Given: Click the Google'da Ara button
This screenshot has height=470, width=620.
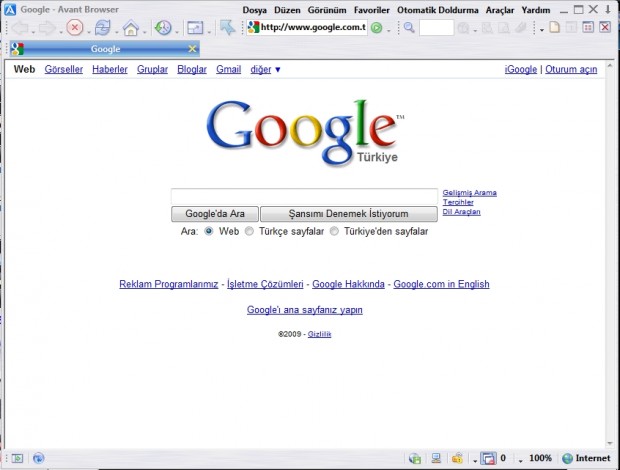Looking at the screenshot, I should (x=215, y=214).
